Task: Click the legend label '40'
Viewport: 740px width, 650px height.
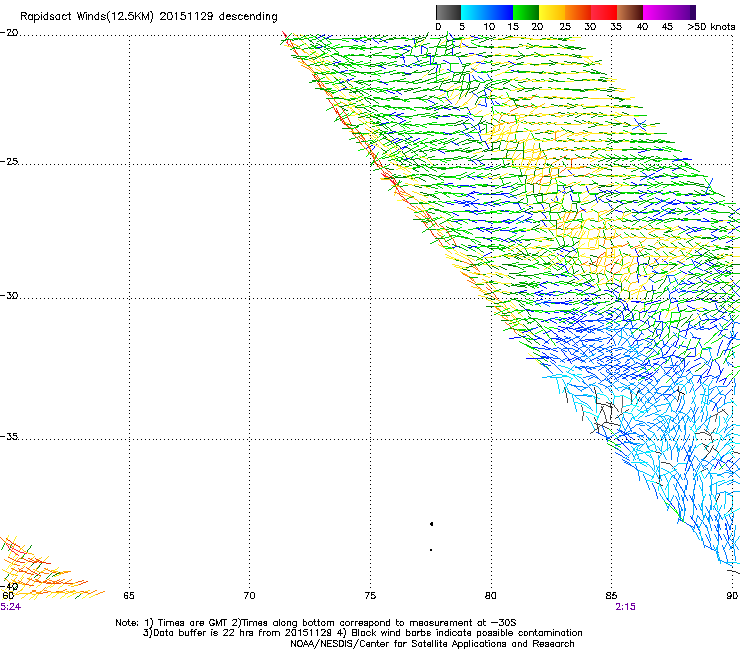Action: click(642, 27)
